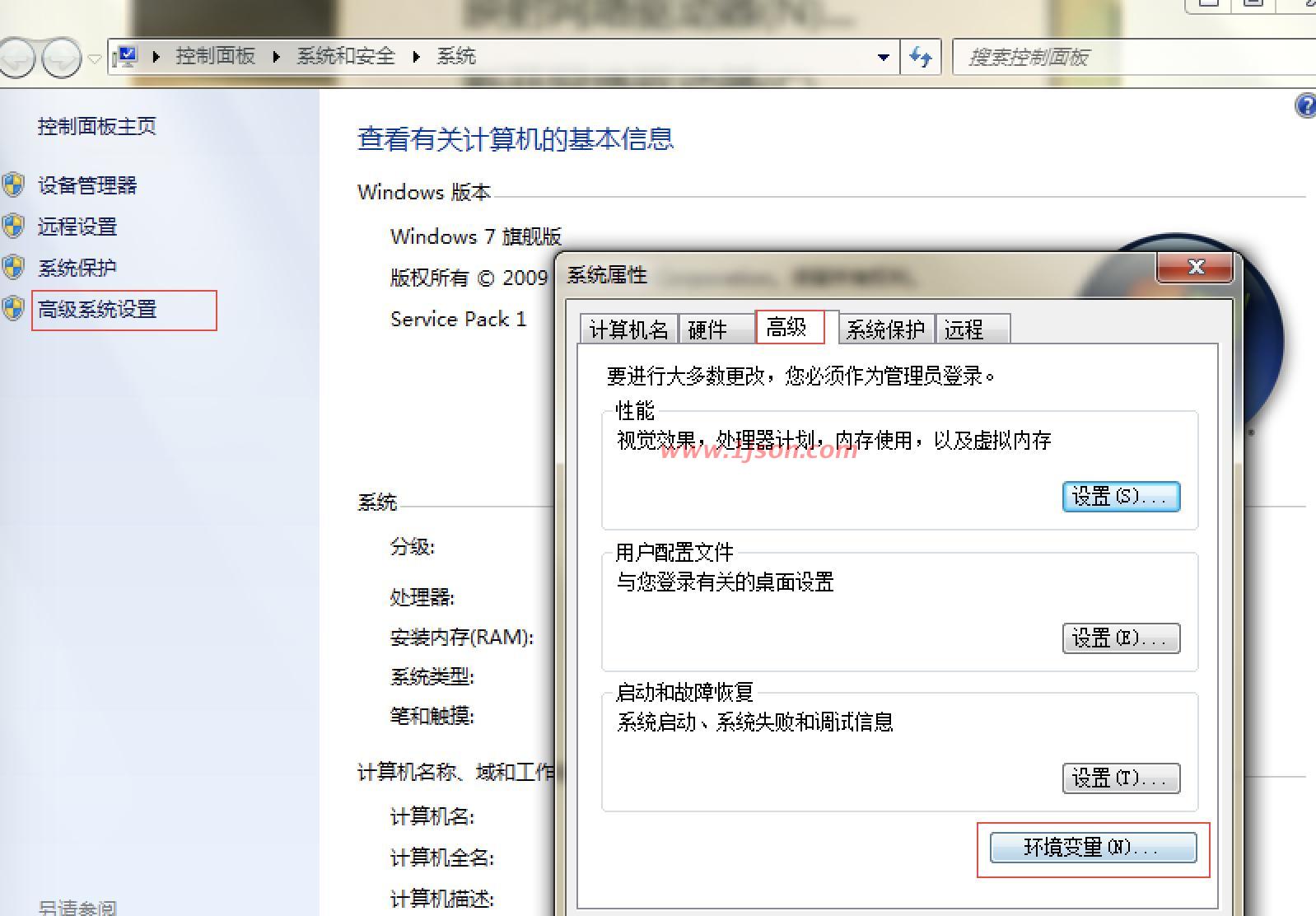Screen dimensions: 1316x916
Task: Select the 控制面板 breadcrumb
Action: 215,56
